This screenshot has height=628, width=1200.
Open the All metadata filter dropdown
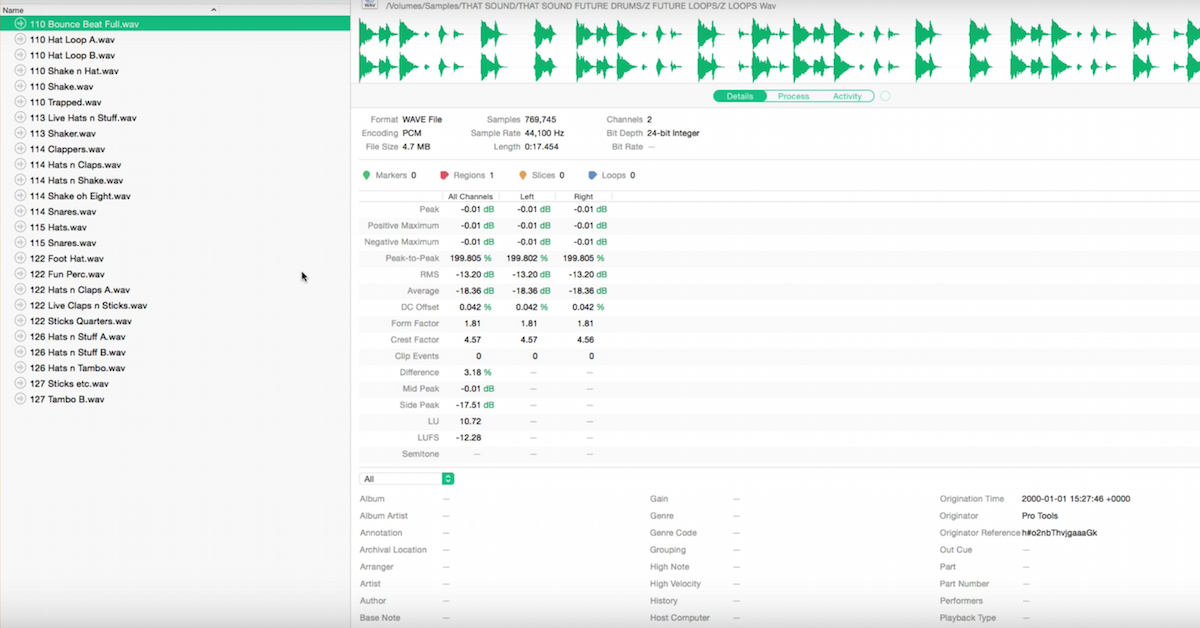(446, 478)
